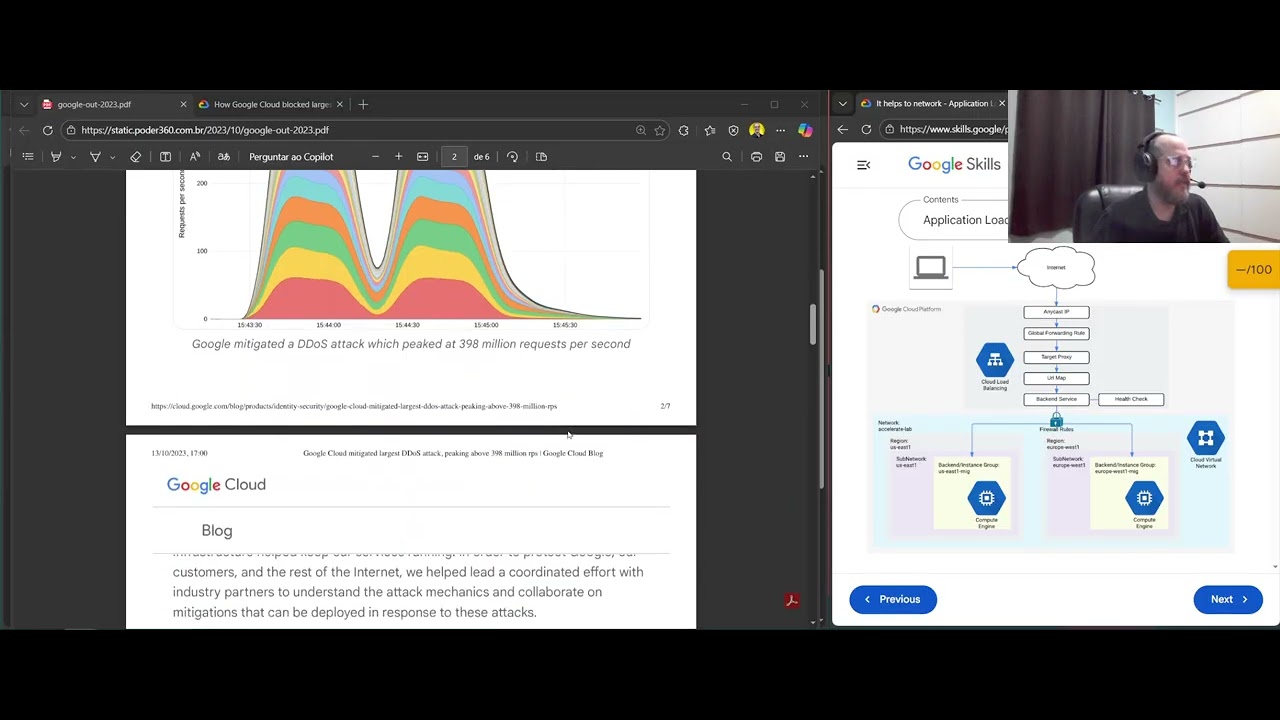Click the PDF page number field
This screenshot has height=720, width=1280.
coord(454,157)
